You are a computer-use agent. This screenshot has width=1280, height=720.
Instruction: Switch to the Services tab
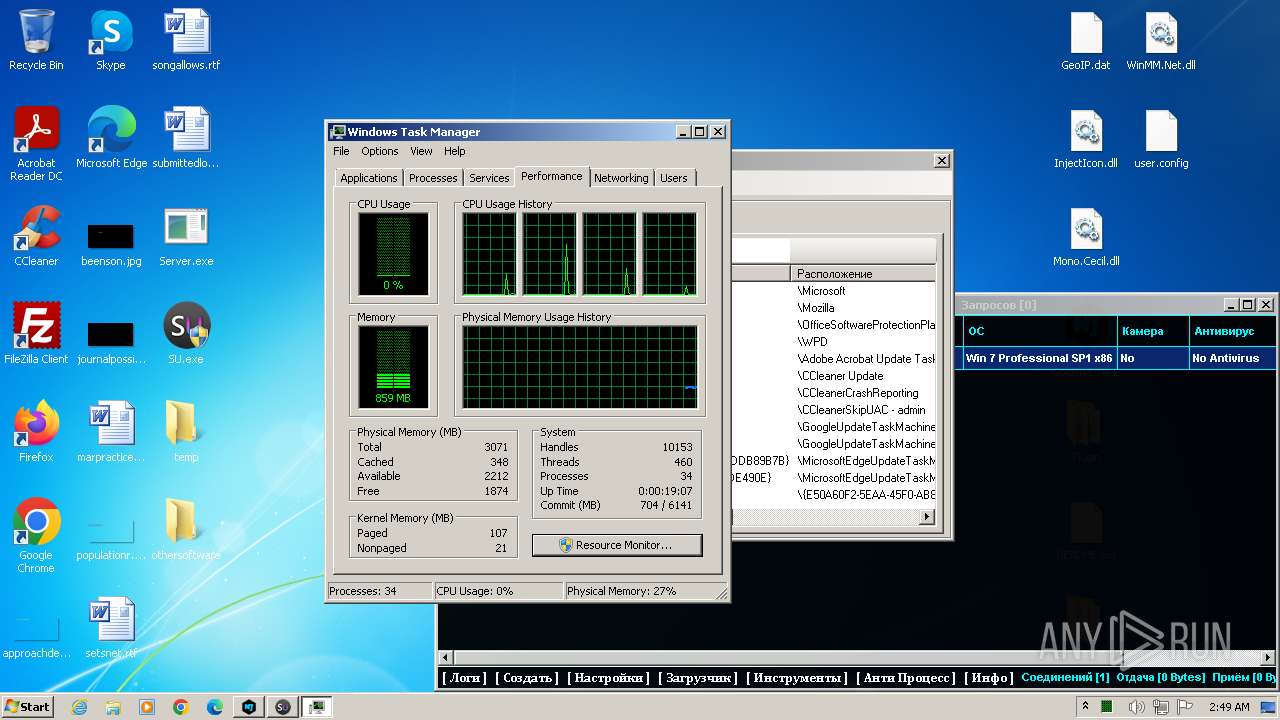[489, 178]
